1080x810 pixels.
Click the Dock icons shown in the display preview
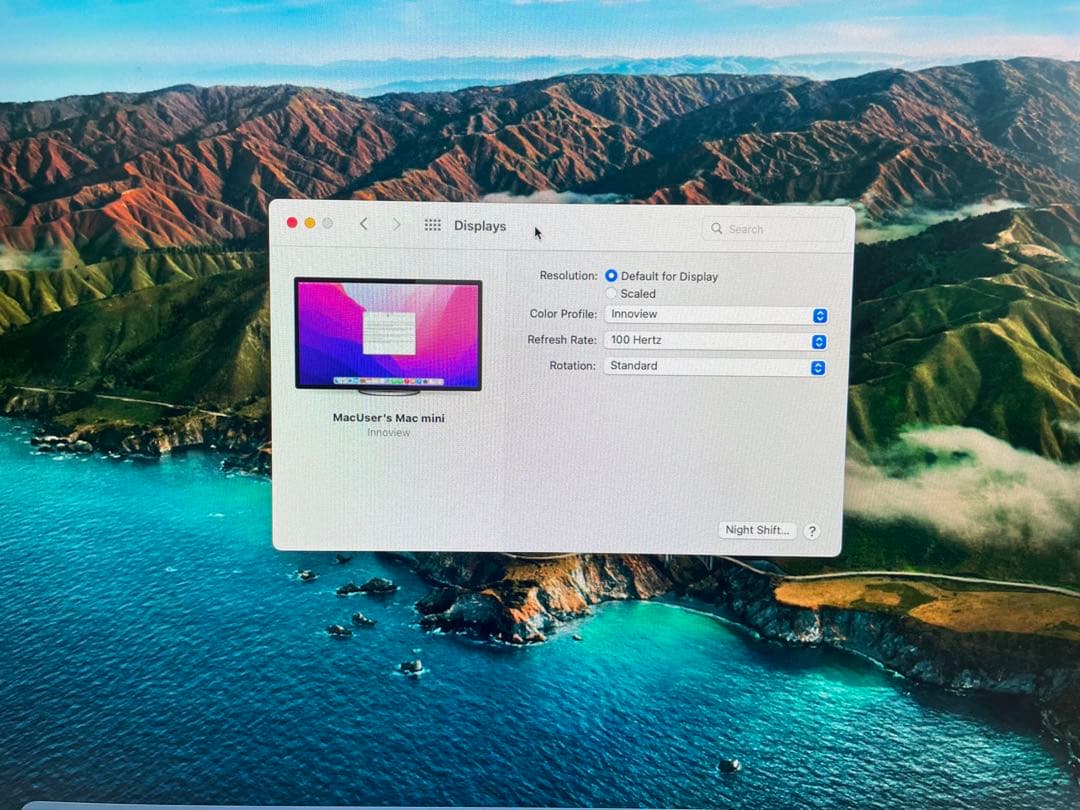click(387, 381)
